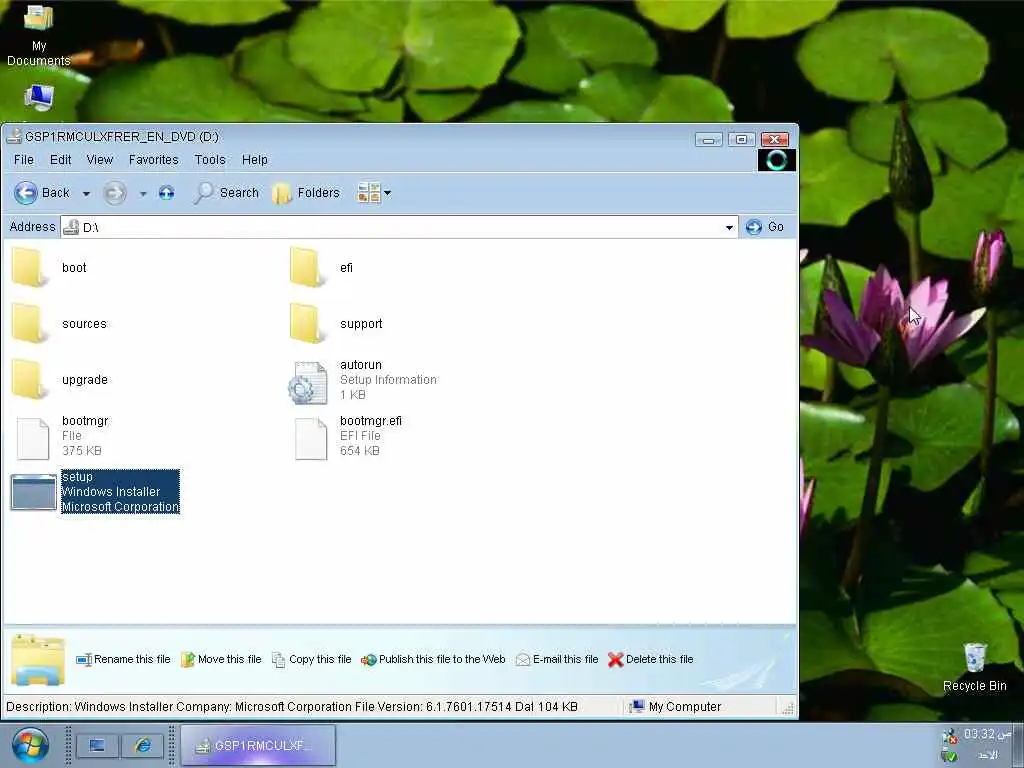
Task: Click Copy this file
Action: coord(312,660)
